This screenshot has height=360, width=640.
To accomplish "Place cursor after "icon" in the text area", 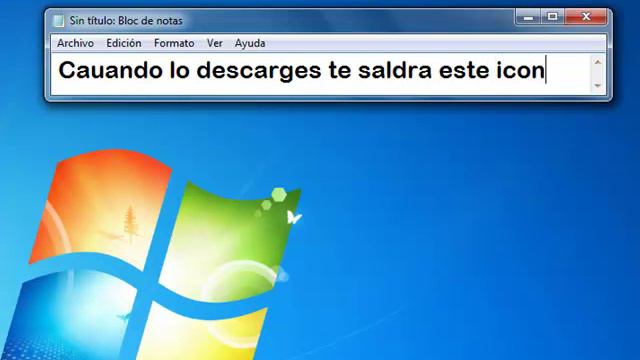I will [x=545, y=70].
